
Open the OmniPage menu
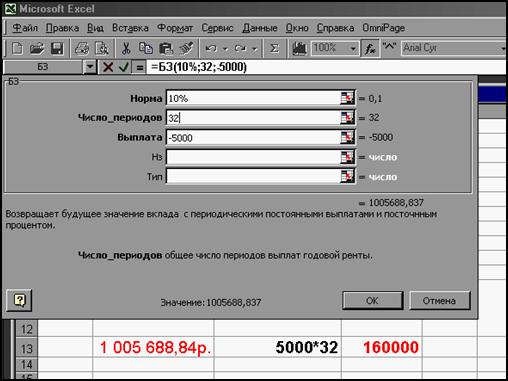click(383, 28)
